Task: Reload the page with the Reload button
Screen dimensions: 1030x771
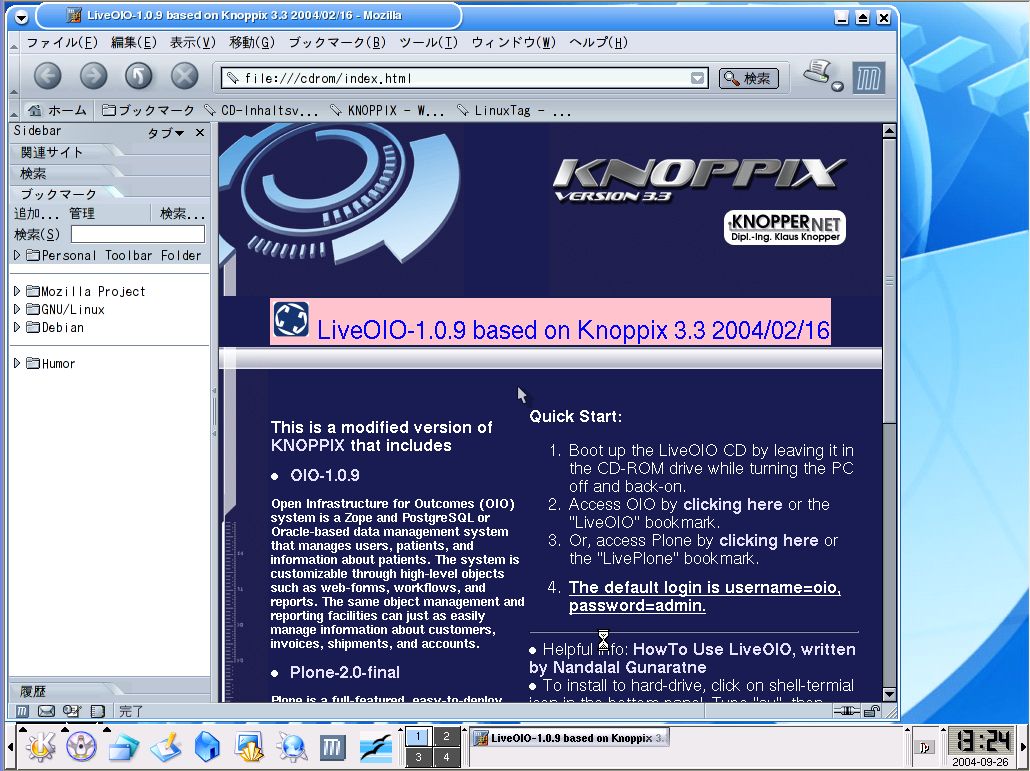Action: (139, 77)
